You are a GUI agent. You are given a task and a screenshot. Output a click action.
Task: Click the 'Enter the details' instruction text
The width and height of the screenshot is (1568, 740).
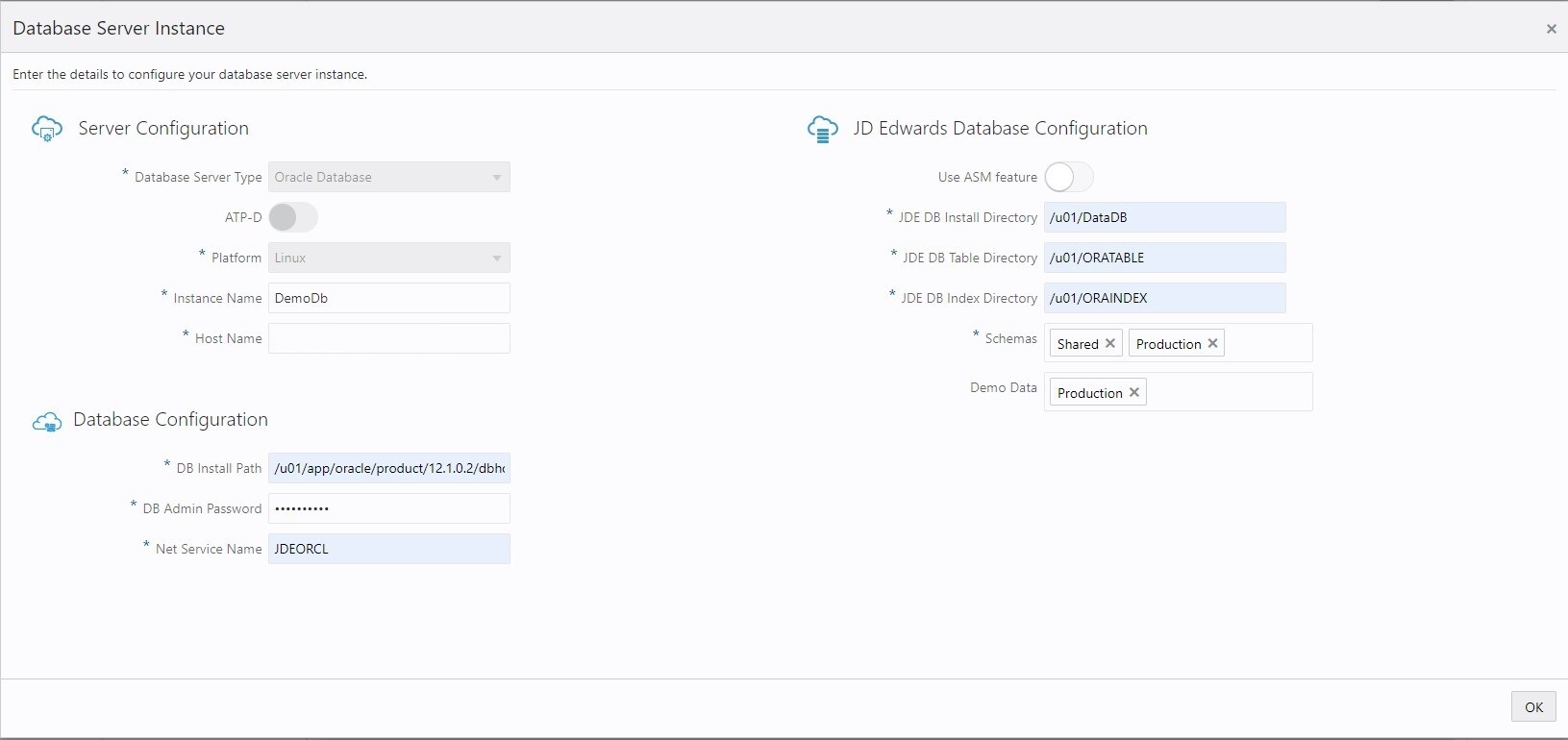pos(189,74)
